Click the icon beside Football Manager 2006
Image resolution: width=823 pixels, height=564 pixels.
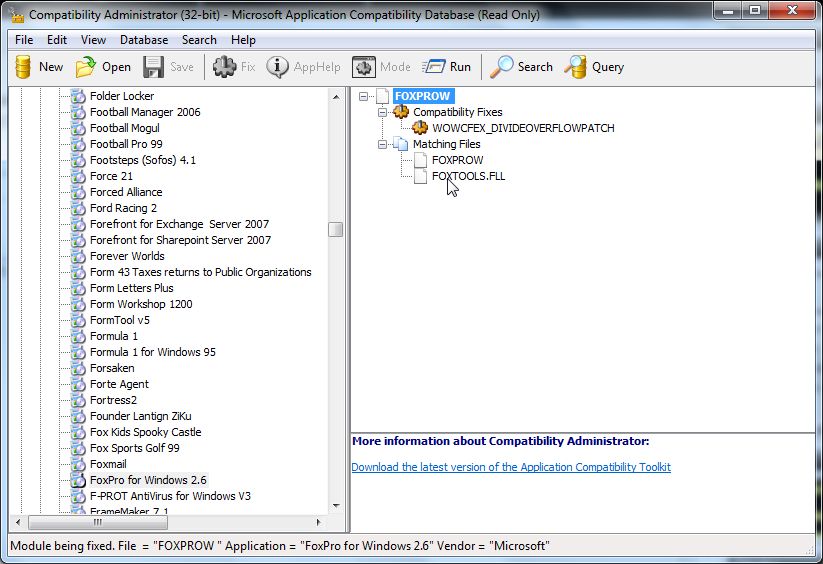[78, 112]
